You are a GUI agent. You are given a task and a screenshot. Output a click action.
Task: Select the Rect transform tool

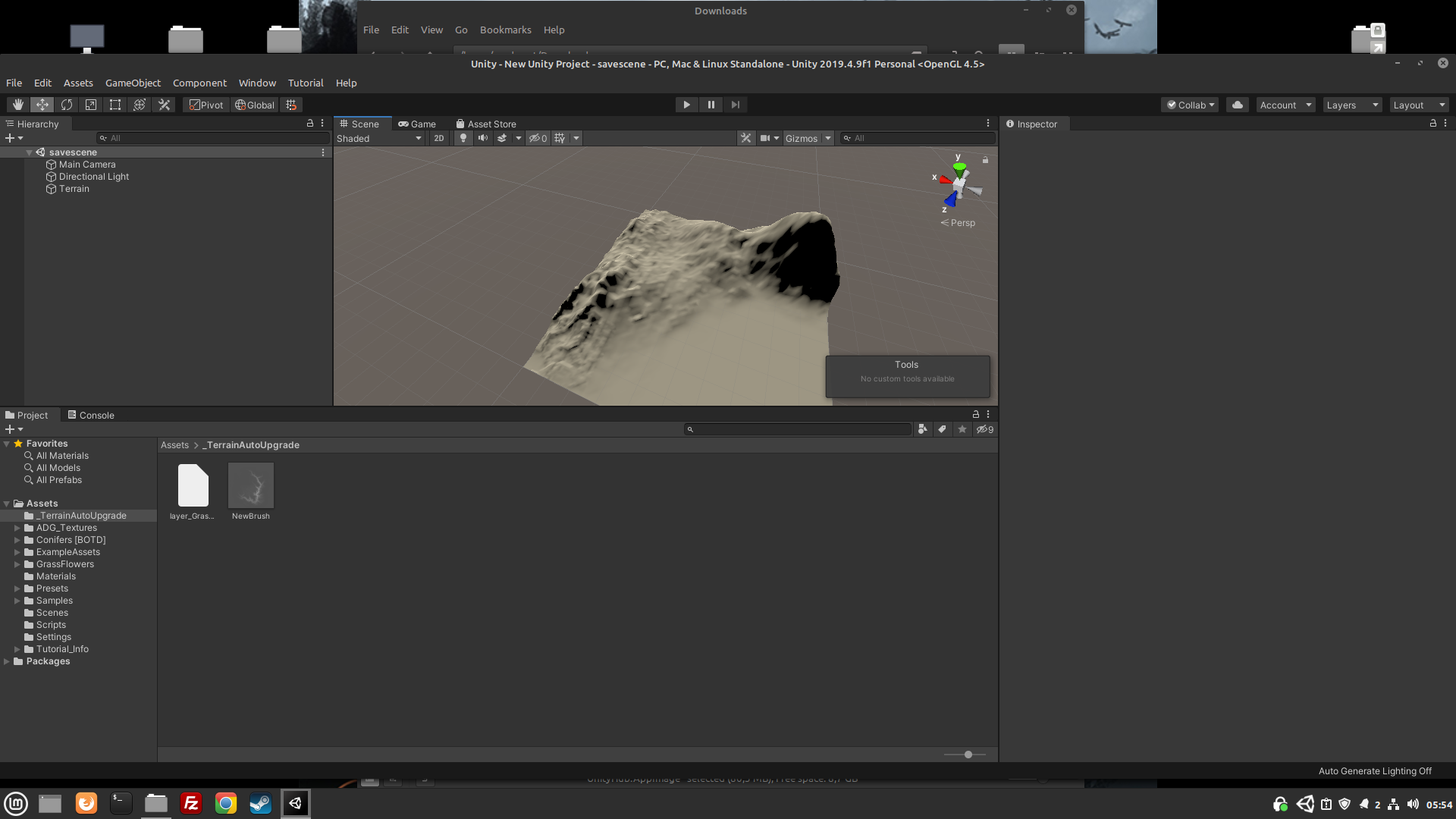(x=115, y=105)
